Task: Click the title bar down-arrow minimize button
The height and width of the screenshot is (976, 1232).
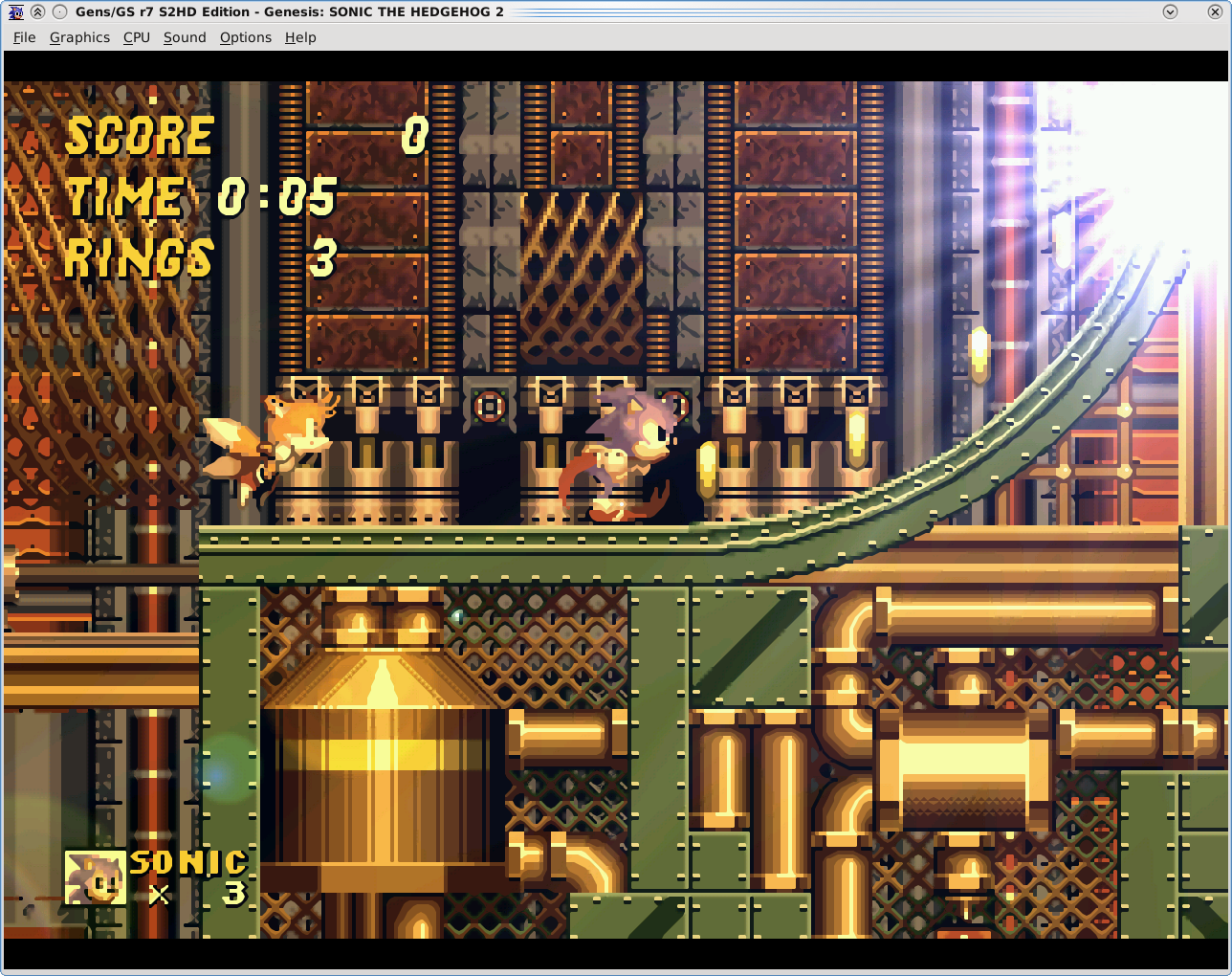Action: [x=1170, y=11]
